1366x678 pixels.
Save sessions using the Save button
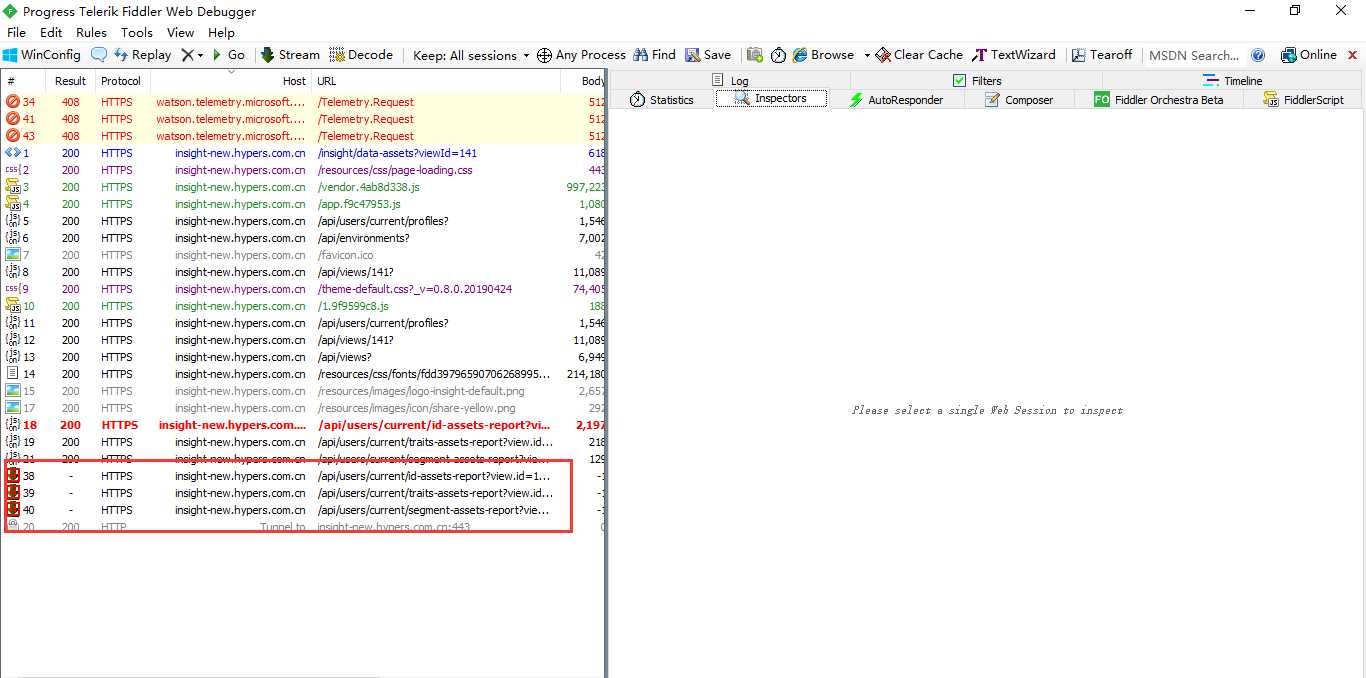[x=707, y=55]
